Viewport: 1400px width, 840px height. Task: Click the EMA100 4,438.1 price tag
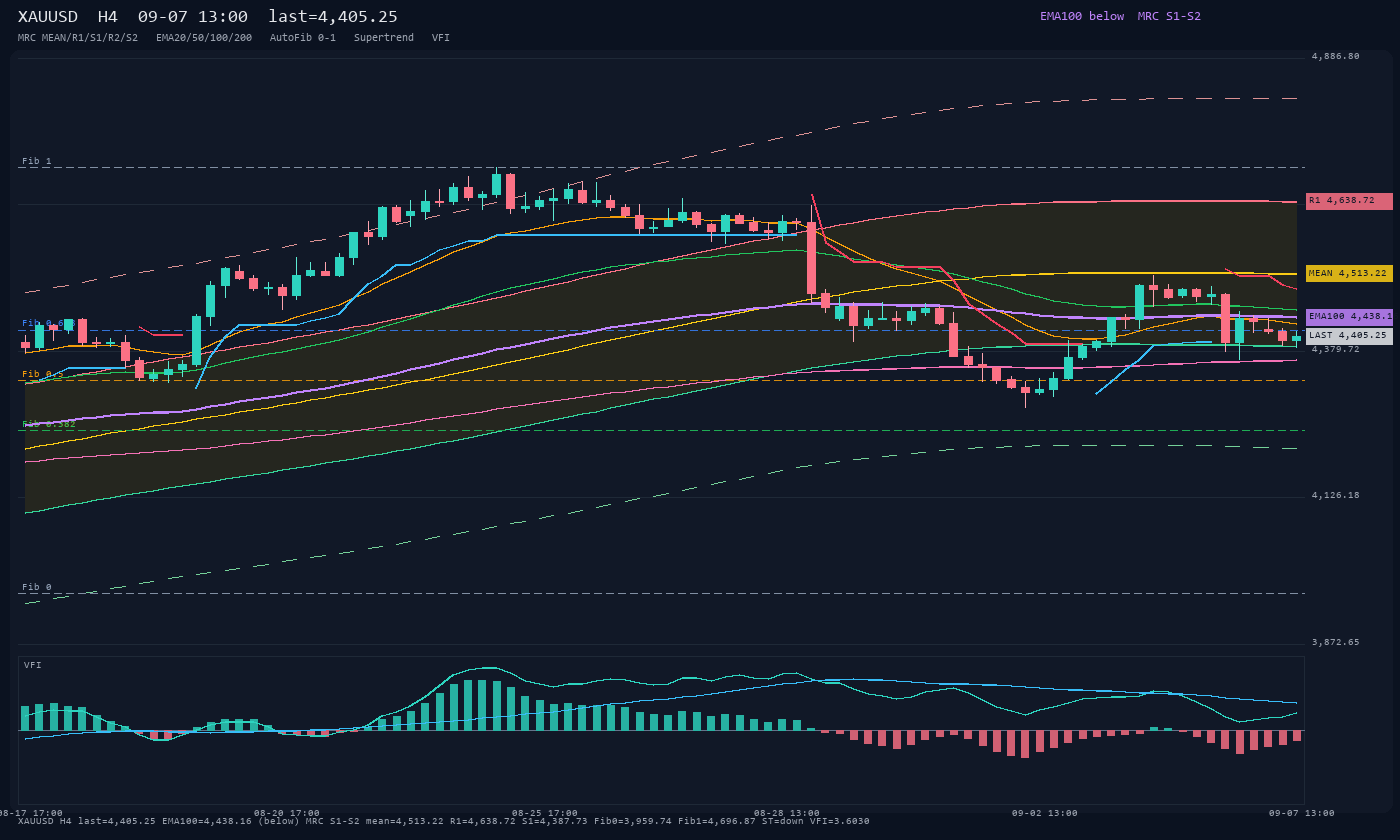tap(1349, 316)
